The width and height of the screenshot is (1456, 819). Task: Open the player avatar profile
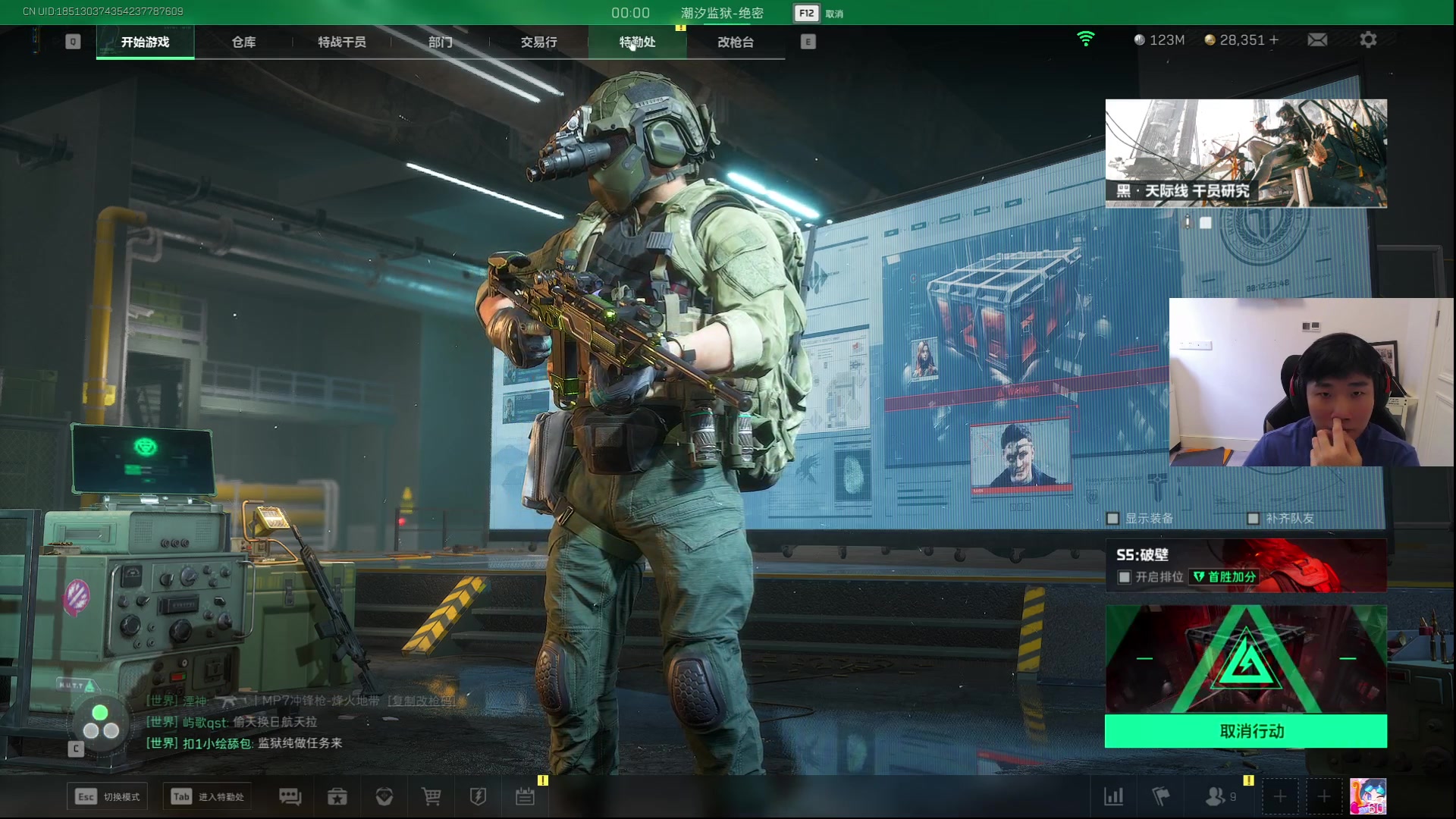(1368, 796)
